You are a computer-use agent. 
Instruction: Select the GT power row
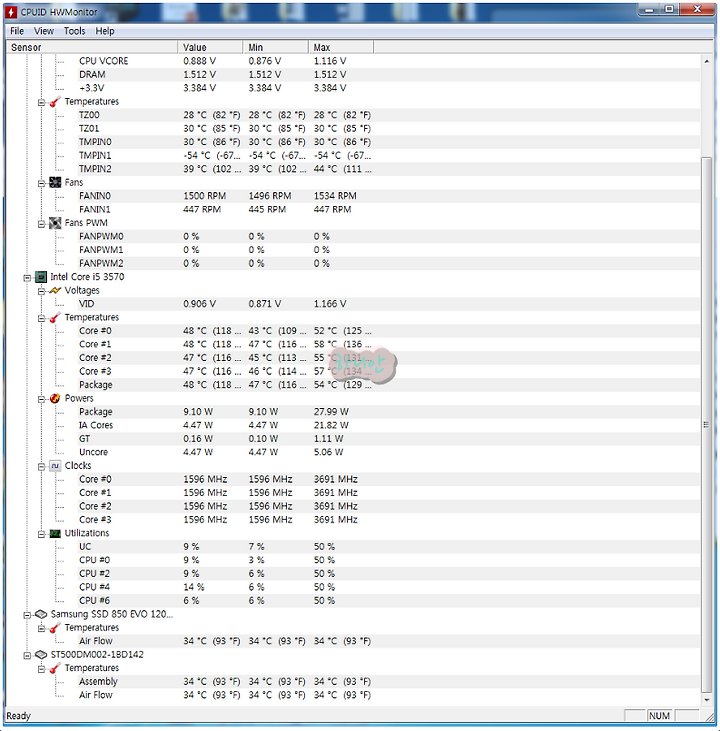[x=389, y=439]
